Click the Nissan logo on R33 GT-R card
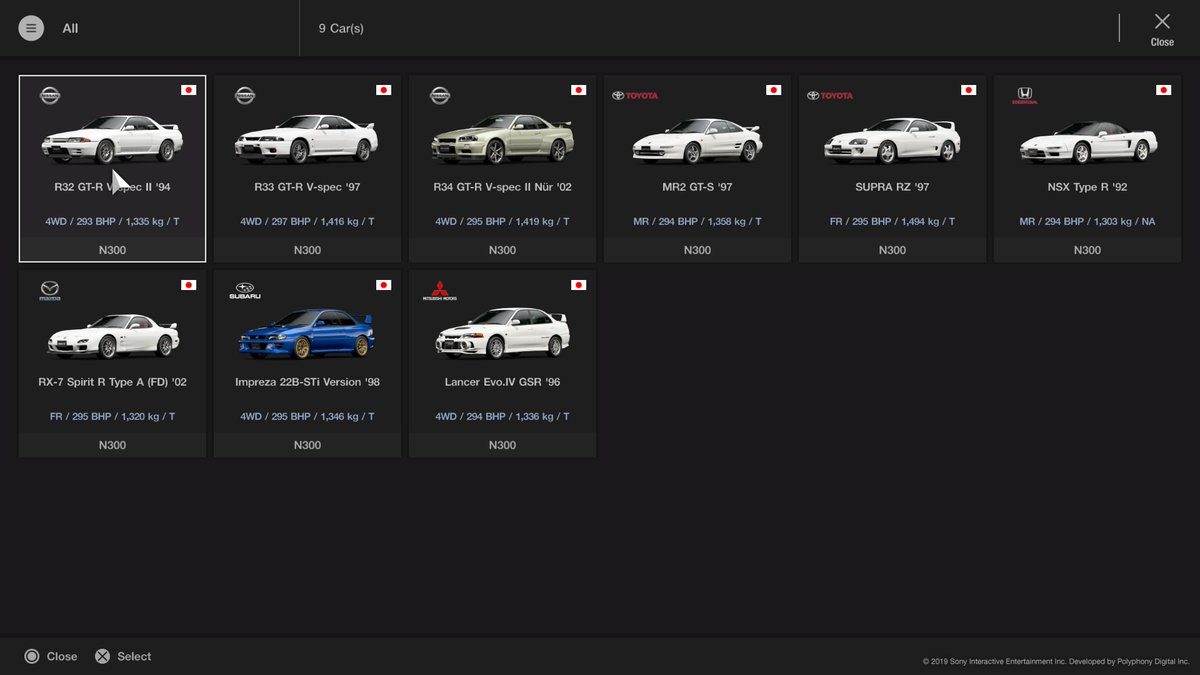1200x675 pixels. pyautogui.click(x=245, y=95)
